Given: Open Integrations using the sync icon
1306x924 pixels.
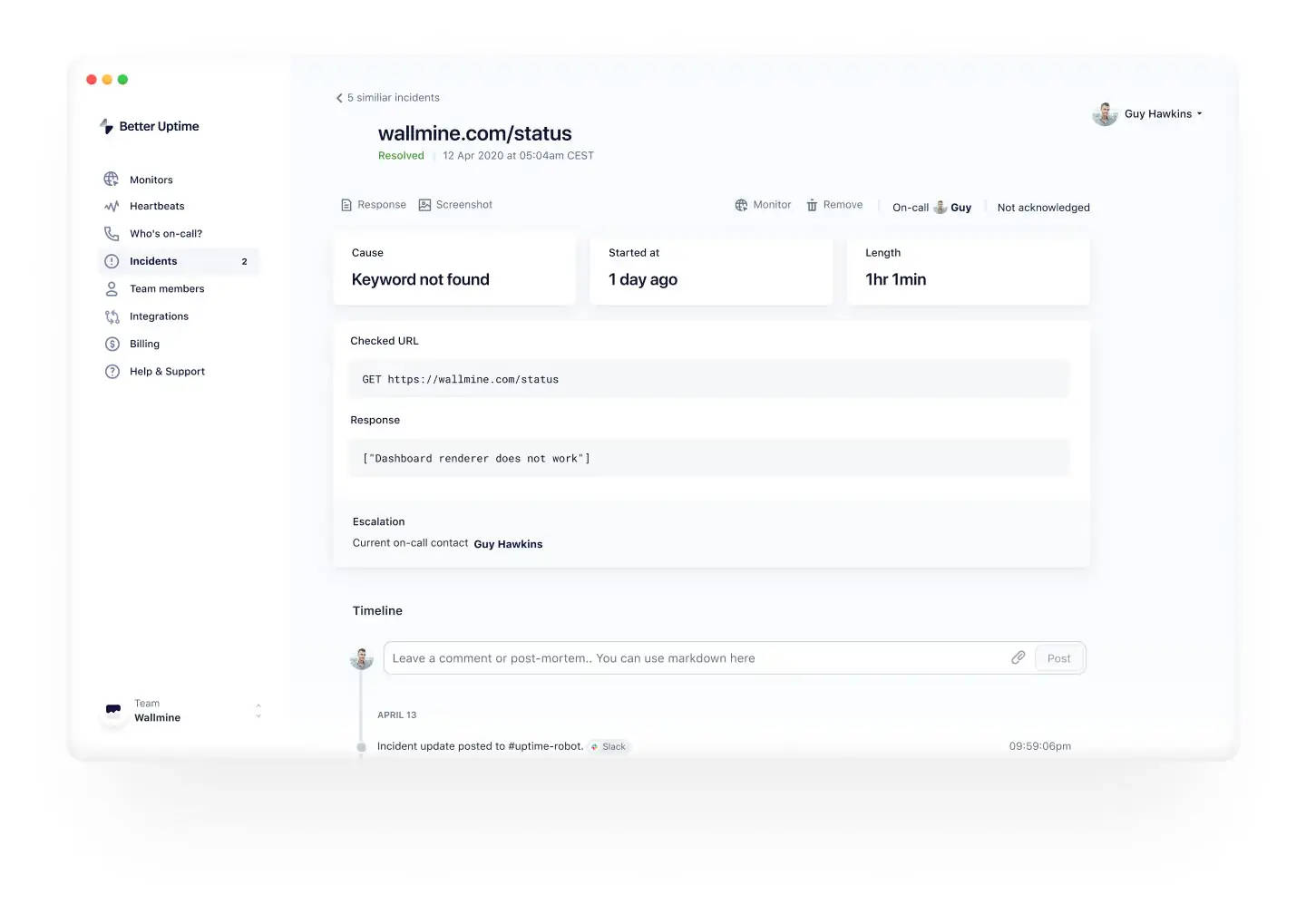Looking at the screenshot, I should click(x=111, y=316).
